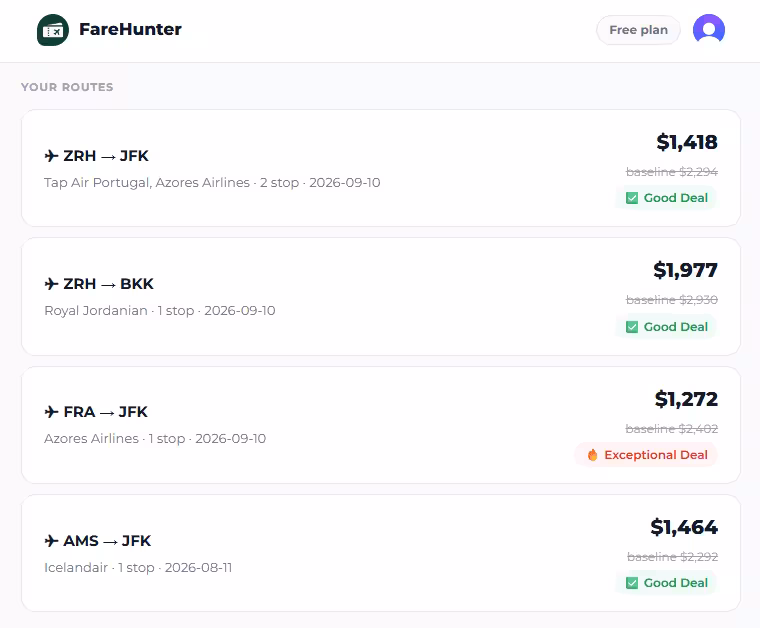Click green check icon on ZRH → BKK deal

(x=632, y=327)
